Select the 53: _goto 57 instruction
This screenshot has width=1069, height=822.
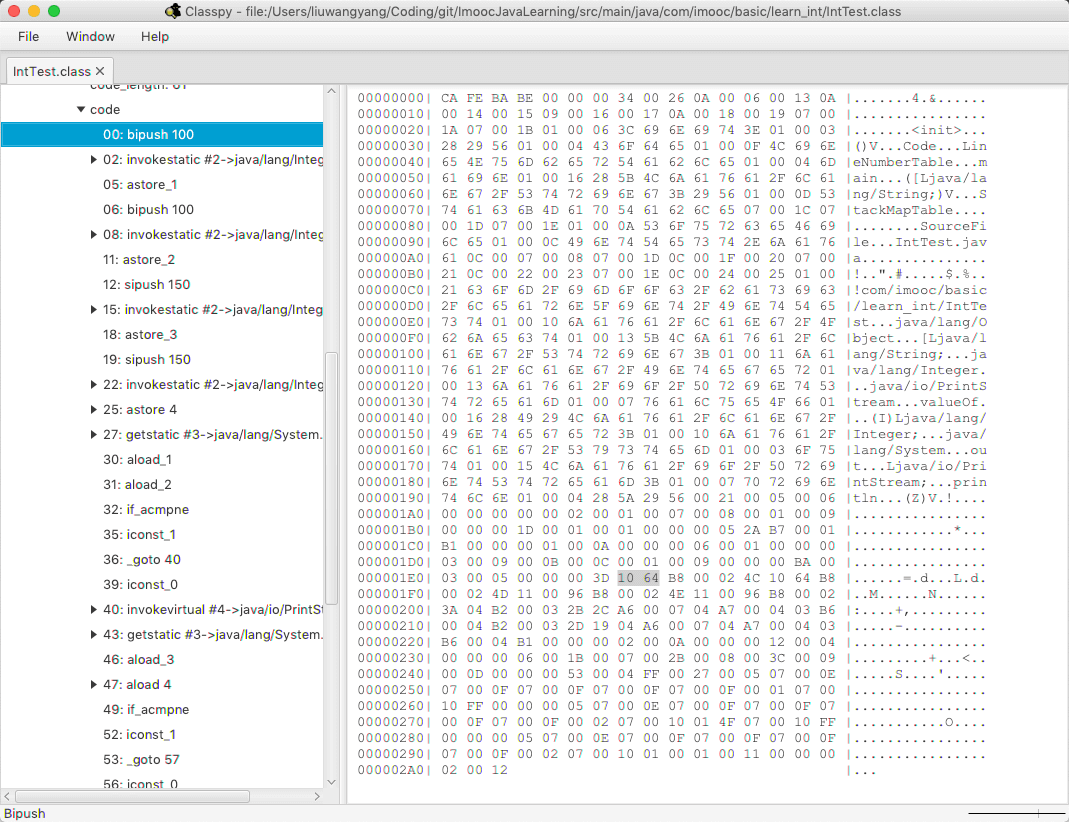coord(141,759)
